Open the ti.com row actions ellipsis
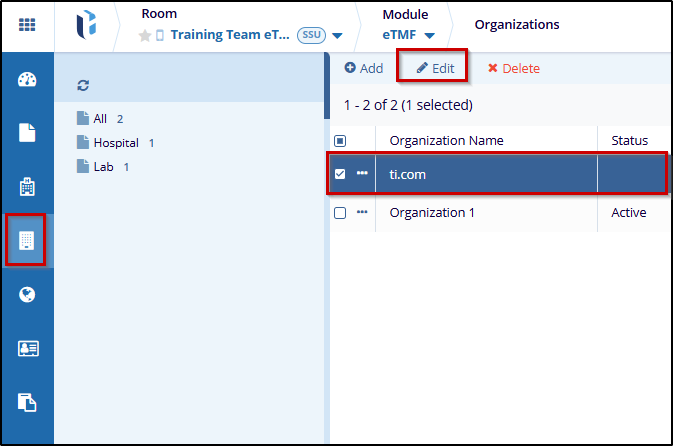This screenshot has width=673, height=446. click(362, 174)
